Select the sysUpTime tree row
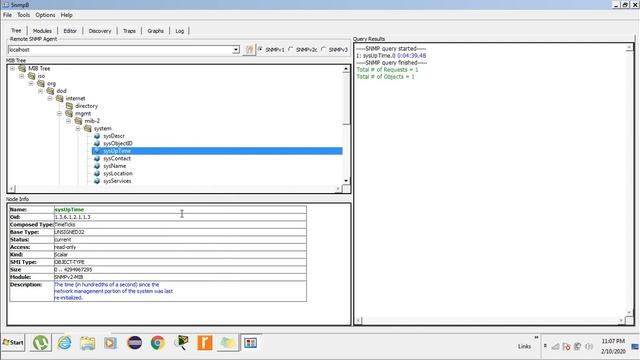 point(217,151)
